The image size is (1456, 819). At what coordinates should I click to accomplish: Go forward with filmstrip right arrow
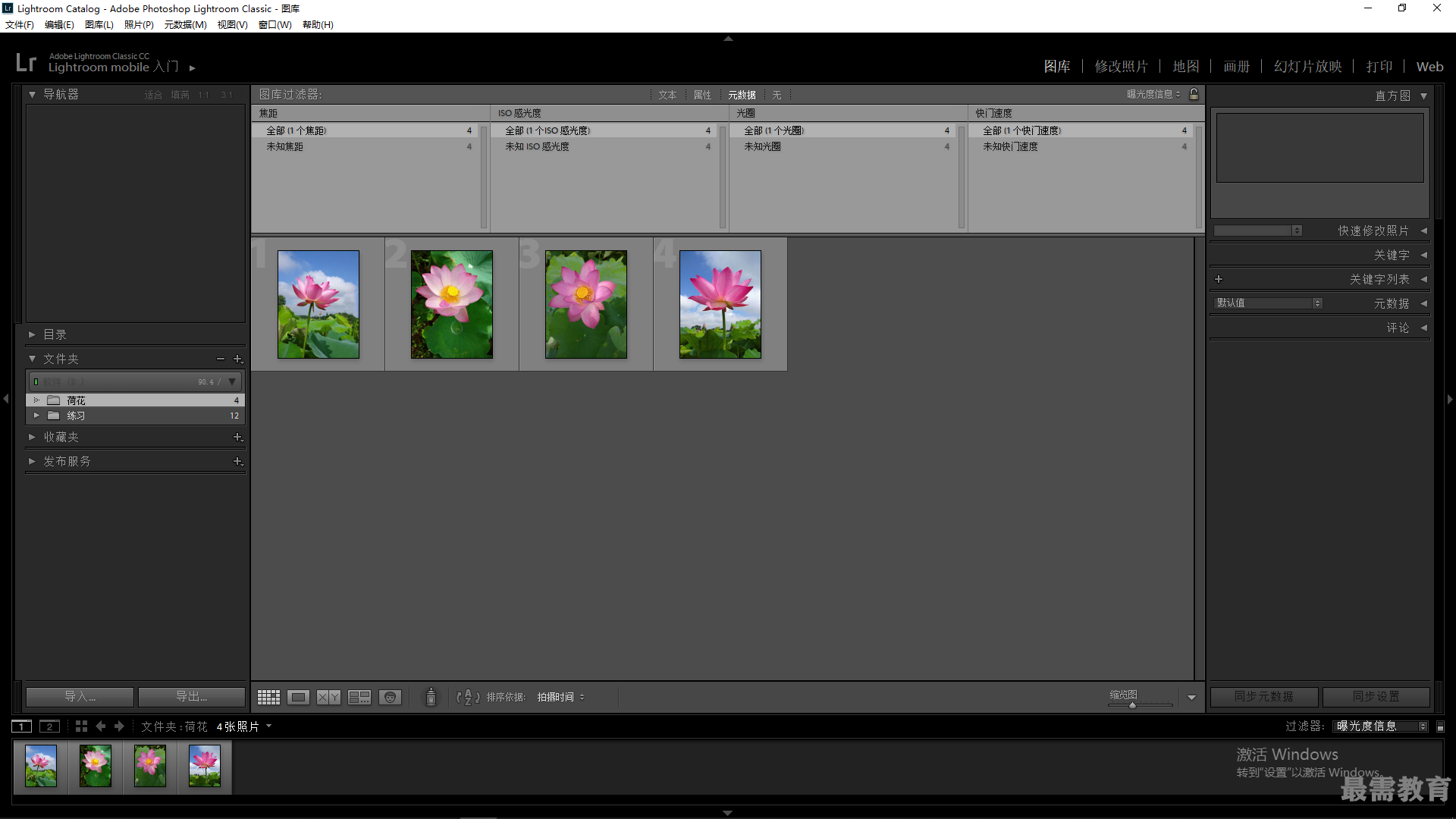pos(119,726)
